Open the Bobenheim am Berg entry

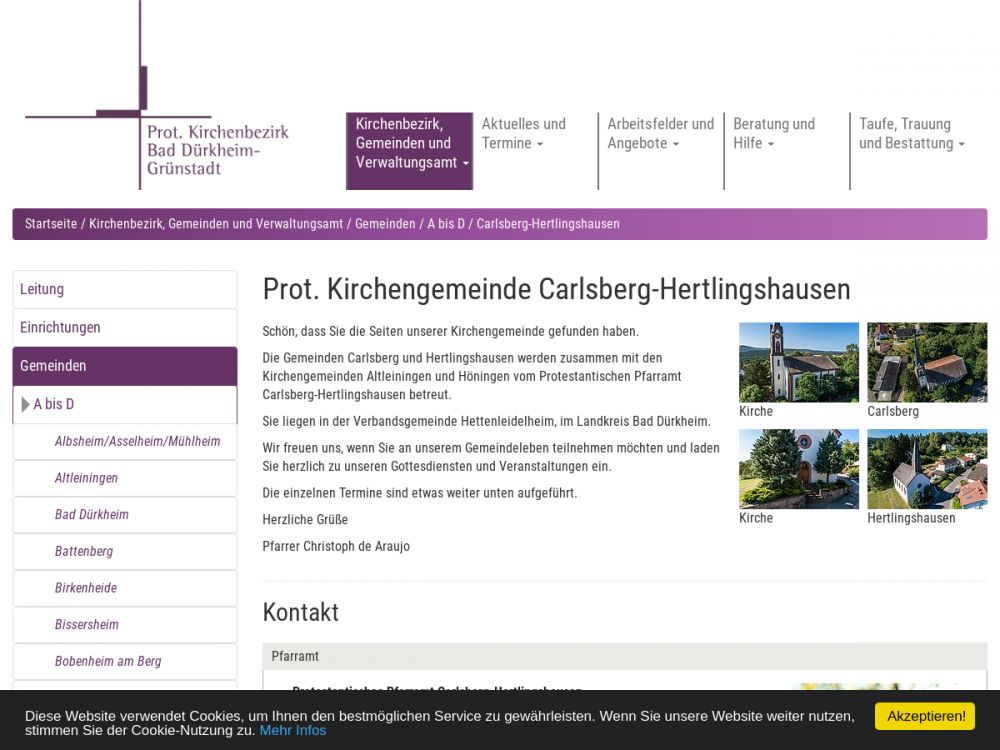pos(108,661)
